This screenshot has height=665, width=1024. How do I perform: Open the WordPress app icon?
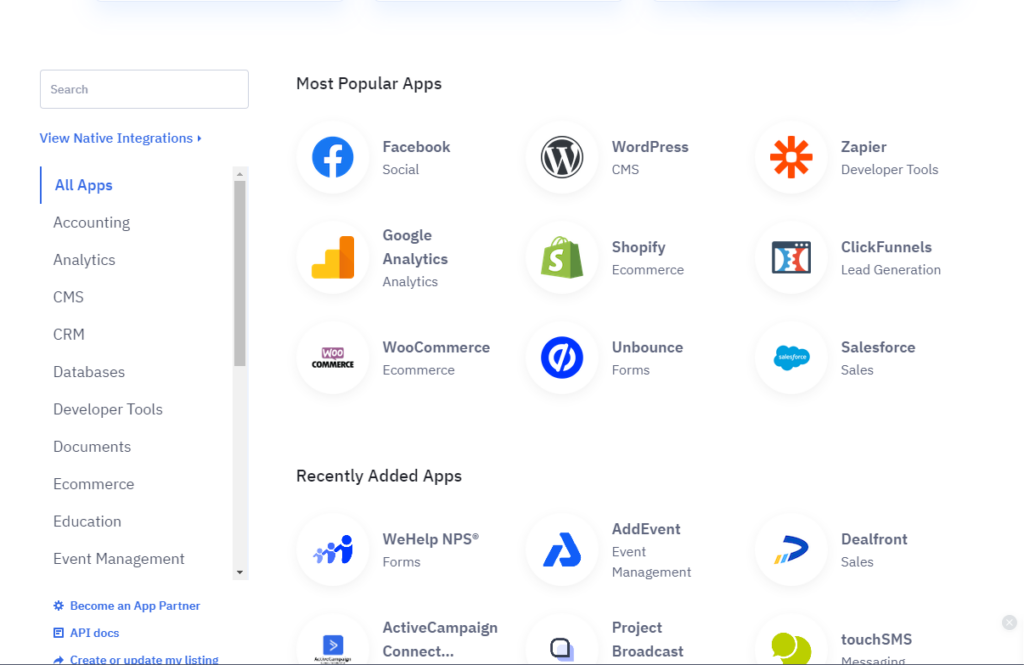pyautogui.click(x=562, y=157)
